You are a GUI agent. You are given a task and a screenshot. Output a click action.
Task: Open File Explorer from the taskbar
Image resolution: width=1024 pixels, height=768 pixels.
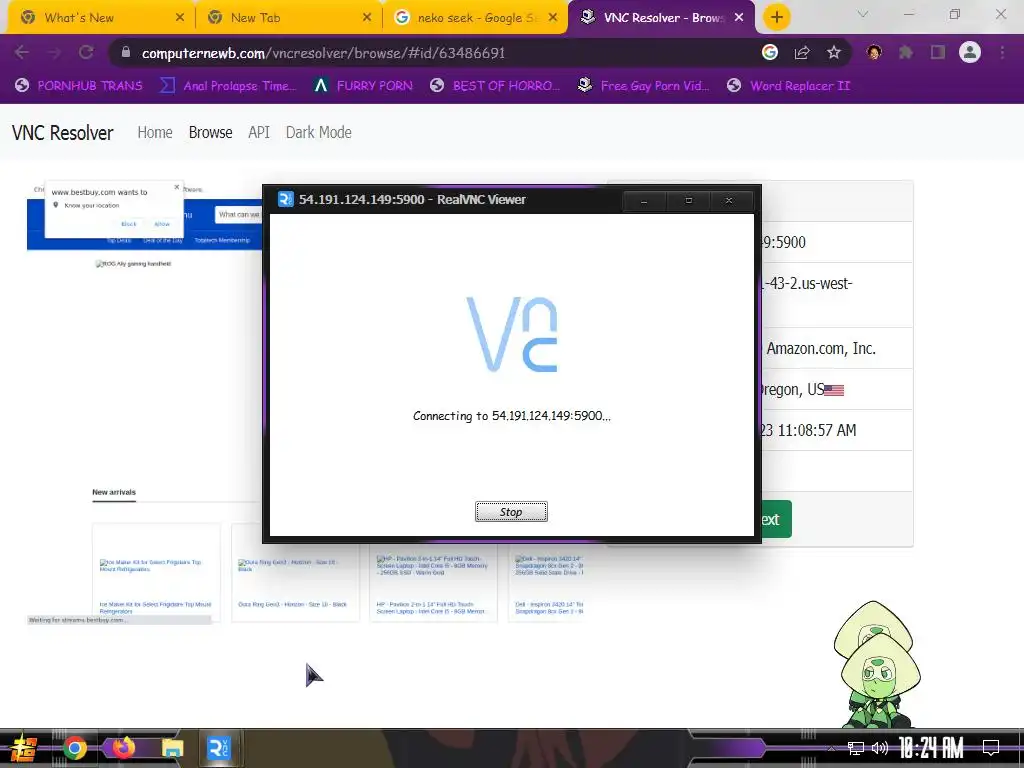172,748
